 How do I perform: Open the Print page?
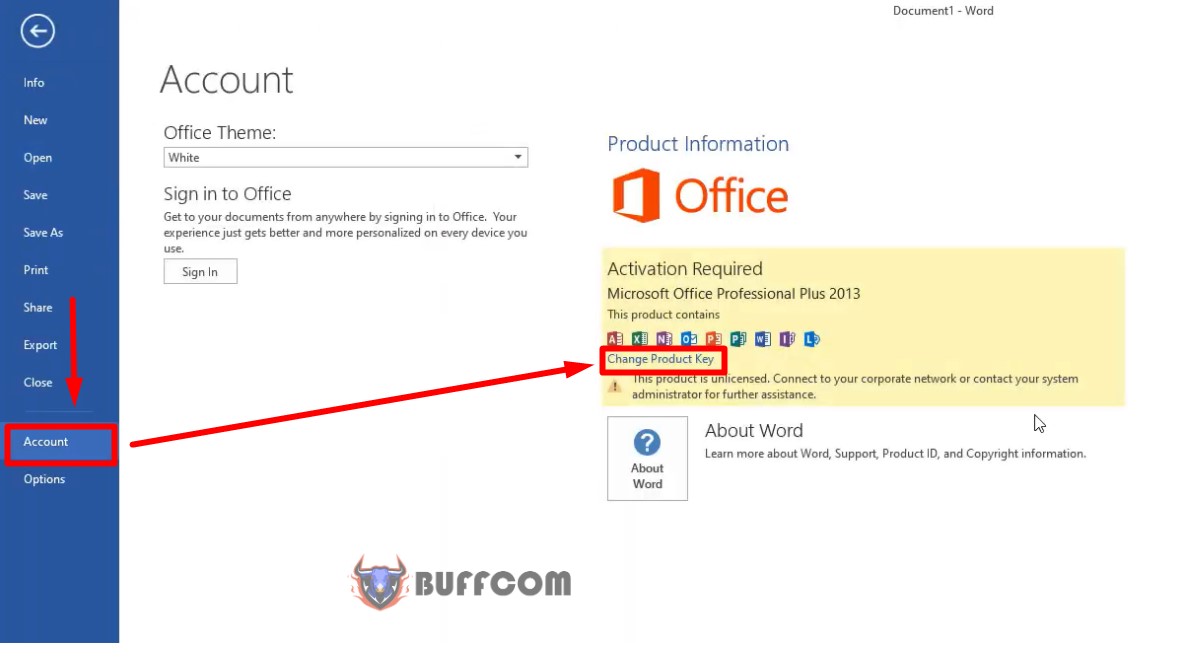pyautogui.click(x=35, y=270)
